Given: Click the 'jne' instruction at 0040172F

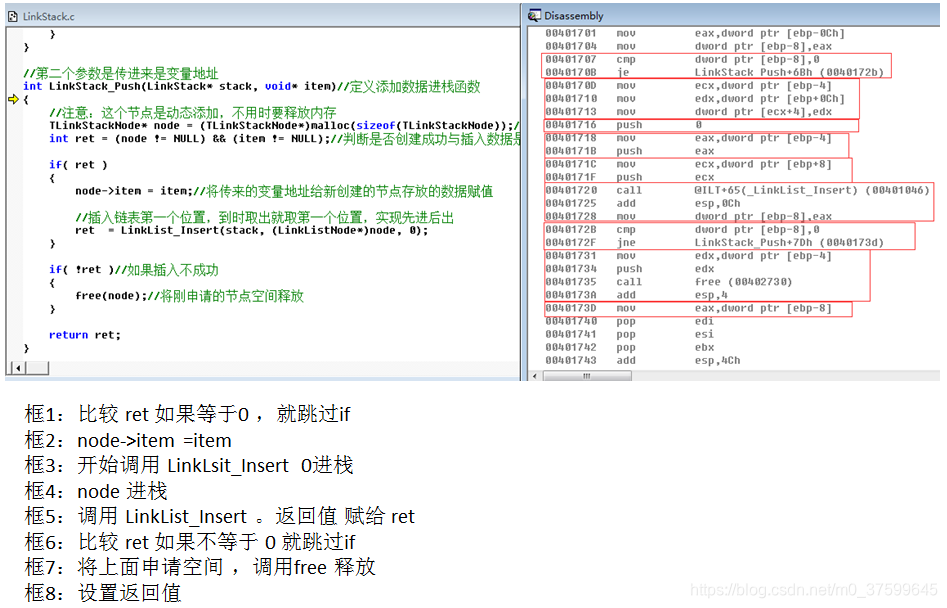Looking at the screenshot, I should coord(626,243).
